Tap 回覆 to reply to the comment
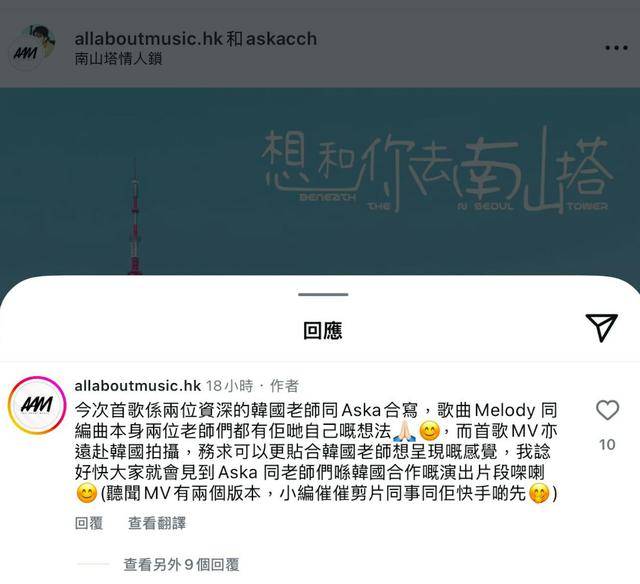640x584 pixels. coord(89,523)
